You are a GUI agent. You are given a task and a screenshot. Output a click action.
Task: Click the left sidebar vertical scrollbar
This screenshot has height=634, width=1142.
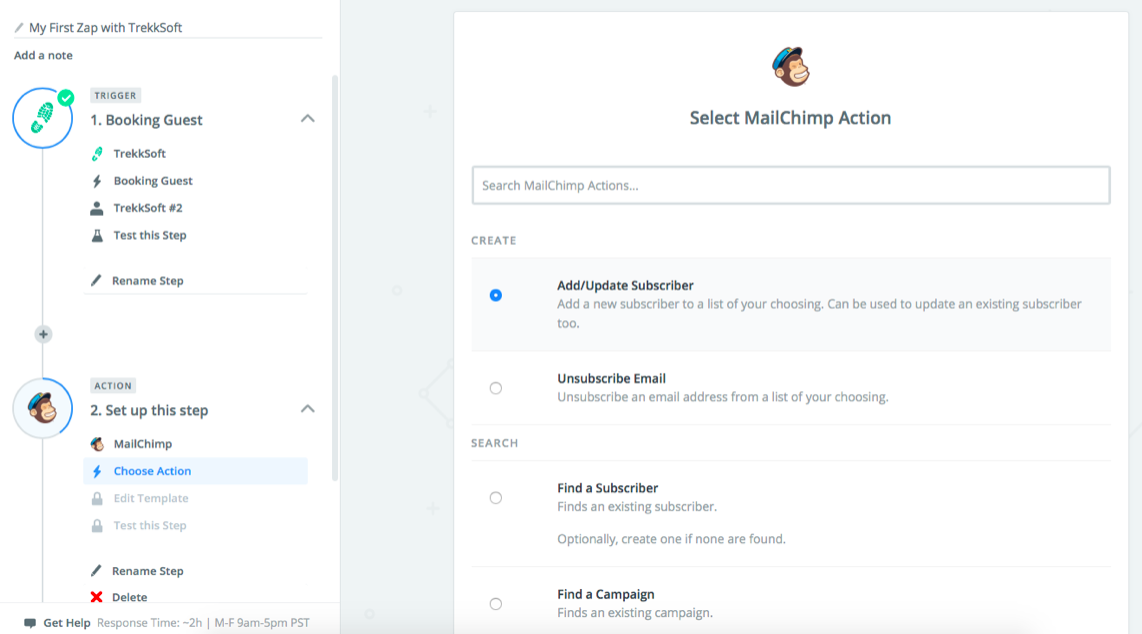coord(334,280)
